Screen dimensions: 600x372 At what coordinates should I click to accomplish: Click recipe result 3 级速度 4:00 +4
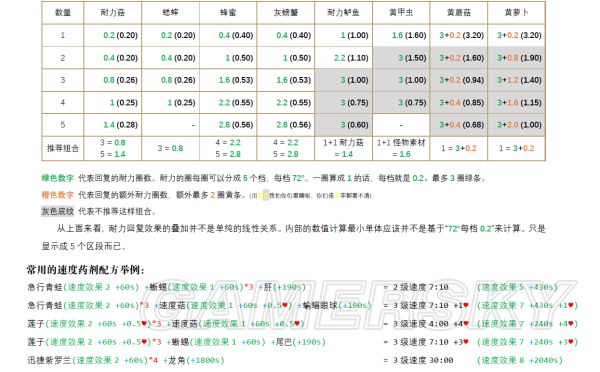[x=430, y=324]
